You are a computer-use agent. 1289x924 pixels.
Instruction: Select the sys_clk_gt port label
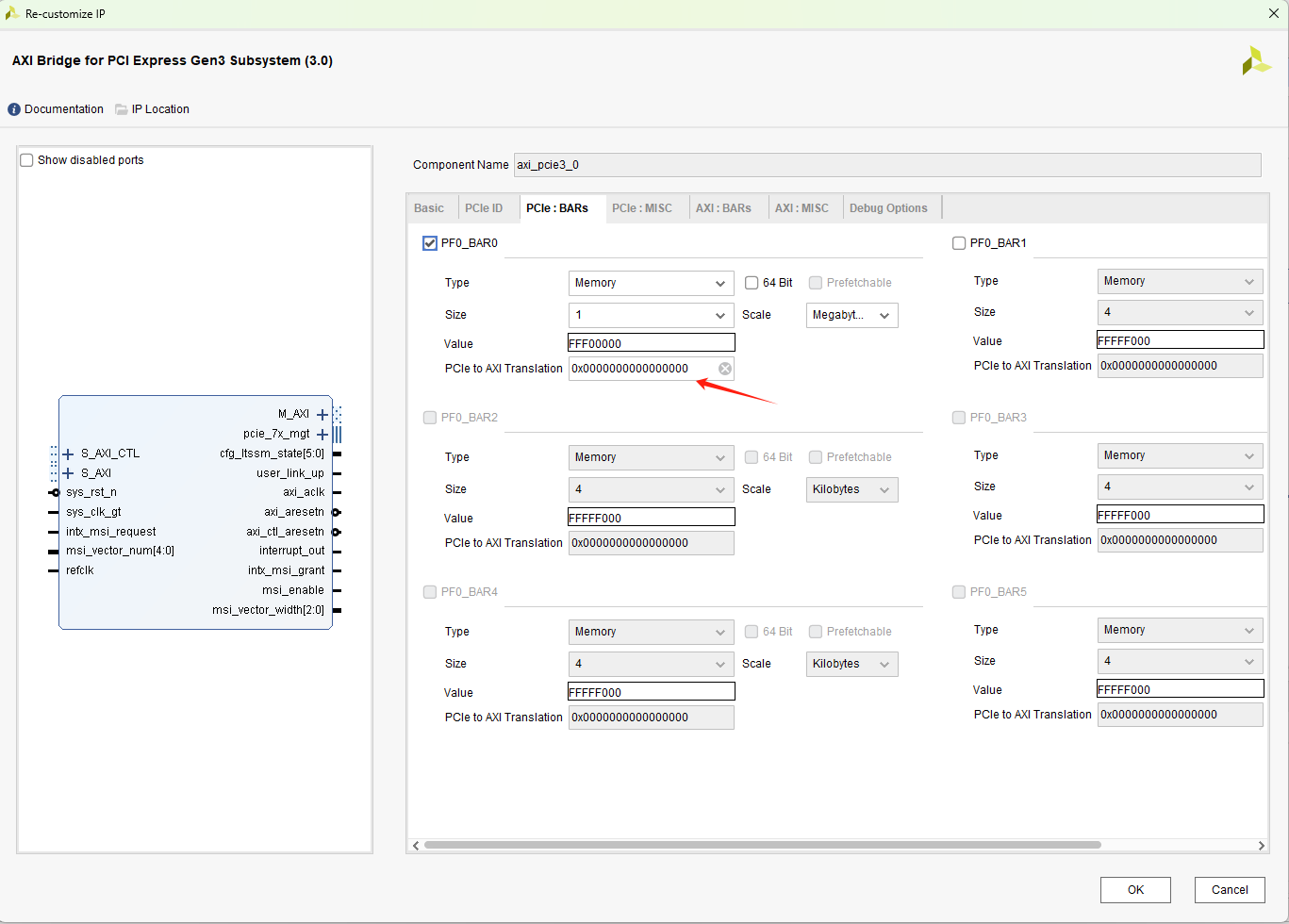click(93, 512)
